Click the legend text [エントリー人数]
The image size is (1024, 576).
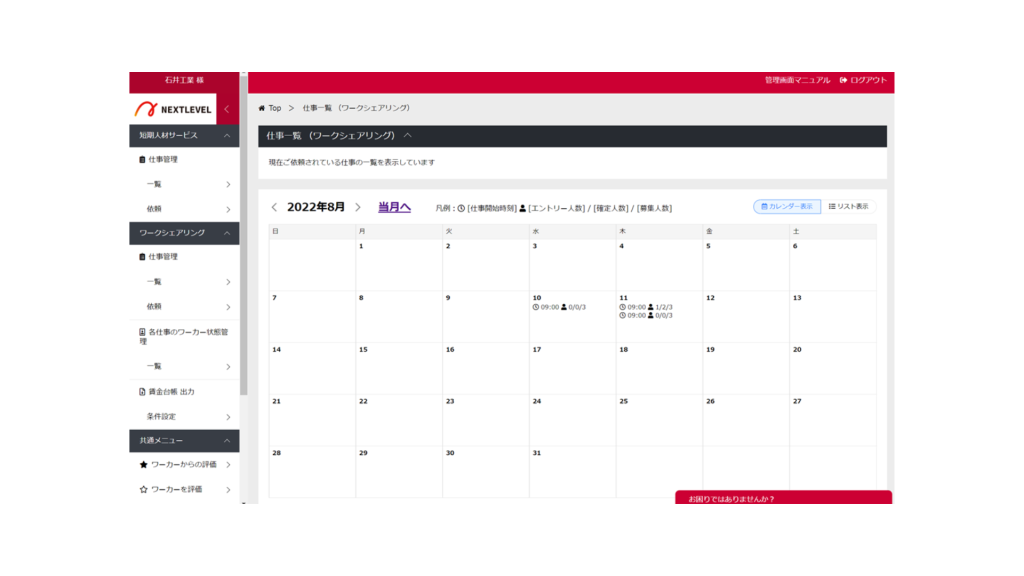click(x=557, y=208)
